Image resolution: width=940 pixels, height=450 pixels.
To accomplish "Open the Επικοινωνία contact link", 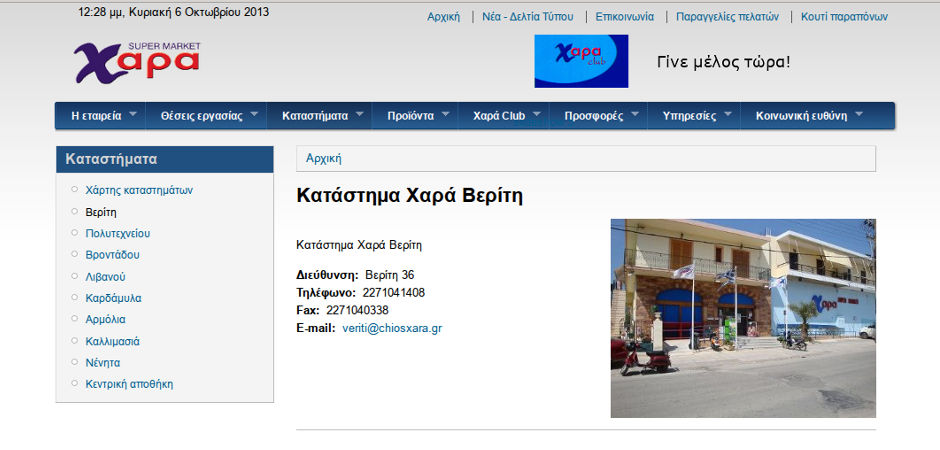I will click(624, 17).
